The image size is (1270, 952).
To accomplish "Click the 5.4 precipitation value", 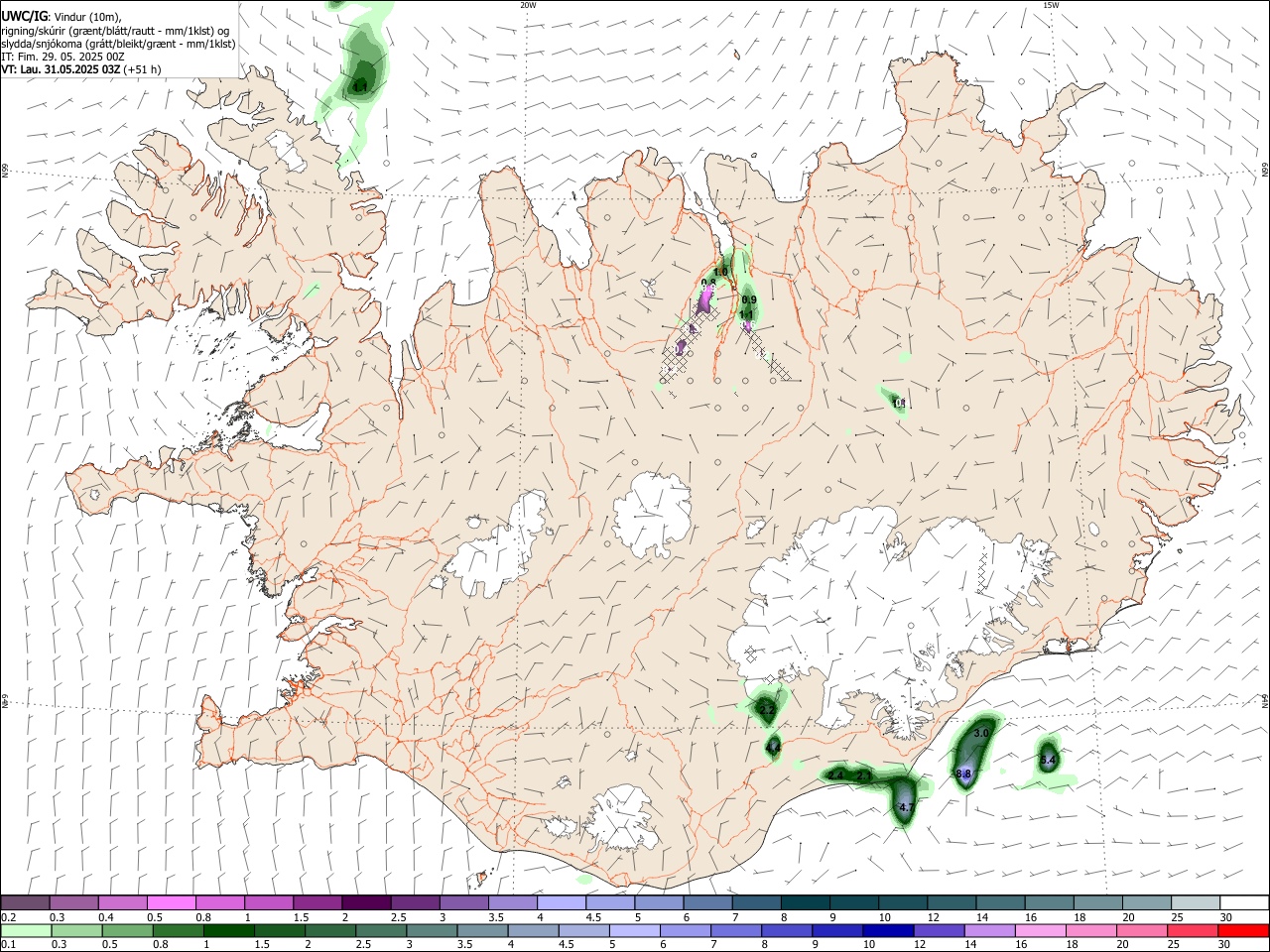I will (x=1048, y=761).
